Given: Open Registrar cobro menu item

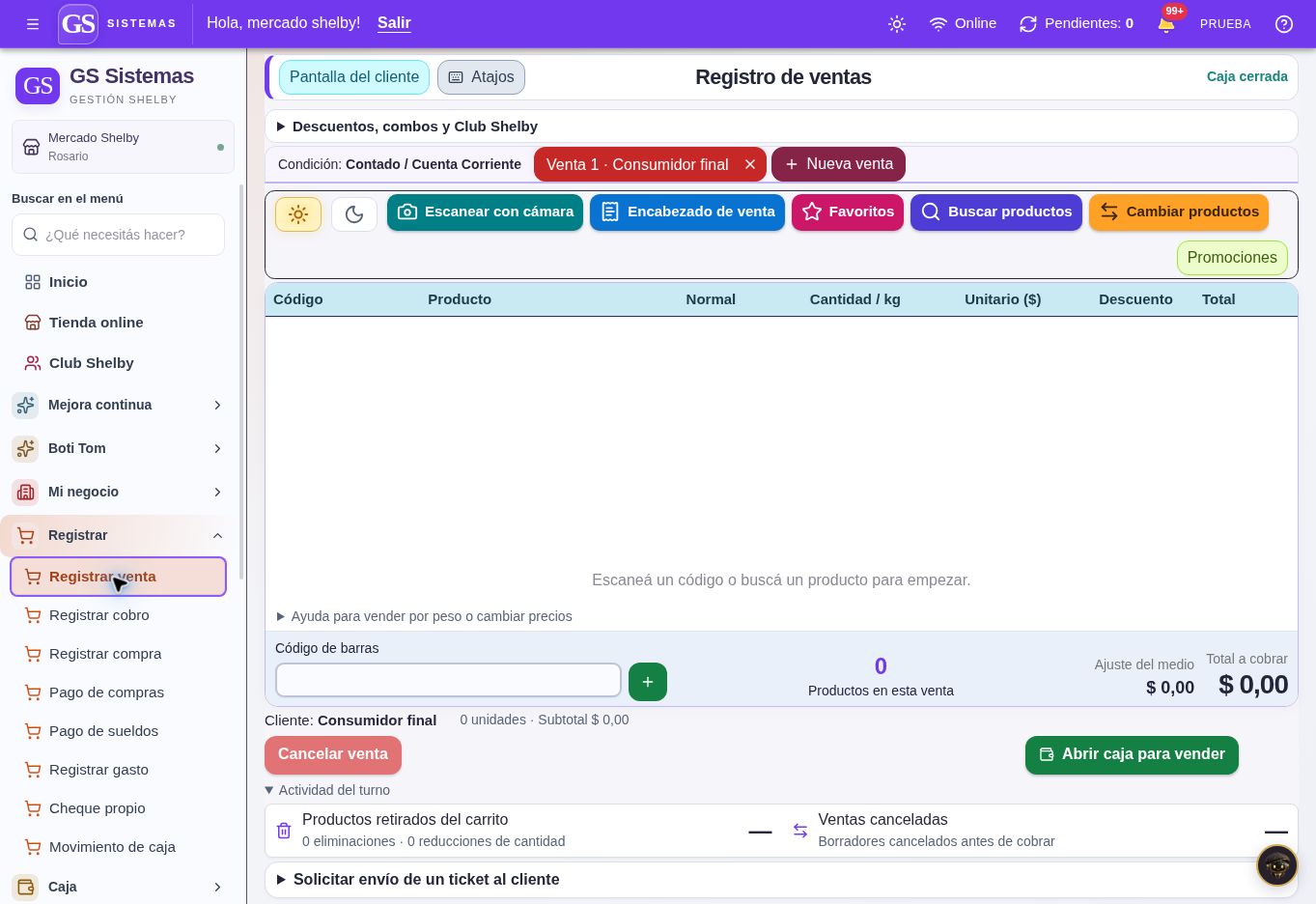Looking at the screenshot, I should (x=119, y=615).
